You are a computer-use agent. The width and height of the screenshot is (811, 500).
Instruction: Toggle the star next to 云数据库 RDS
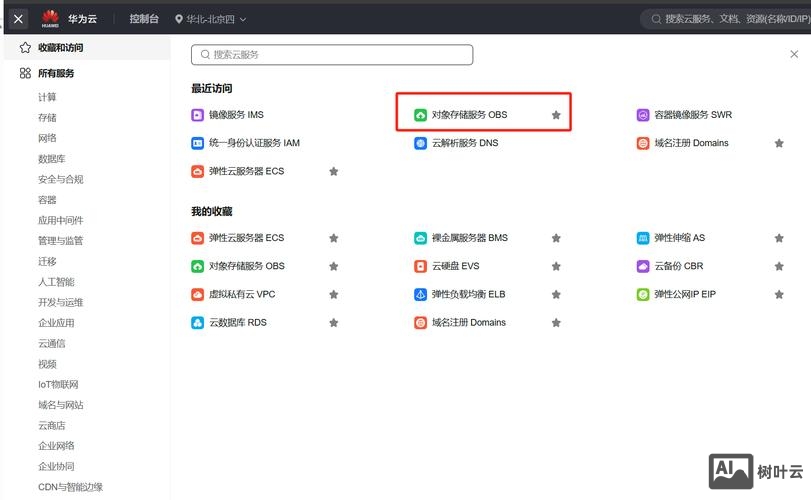(333, 323)
